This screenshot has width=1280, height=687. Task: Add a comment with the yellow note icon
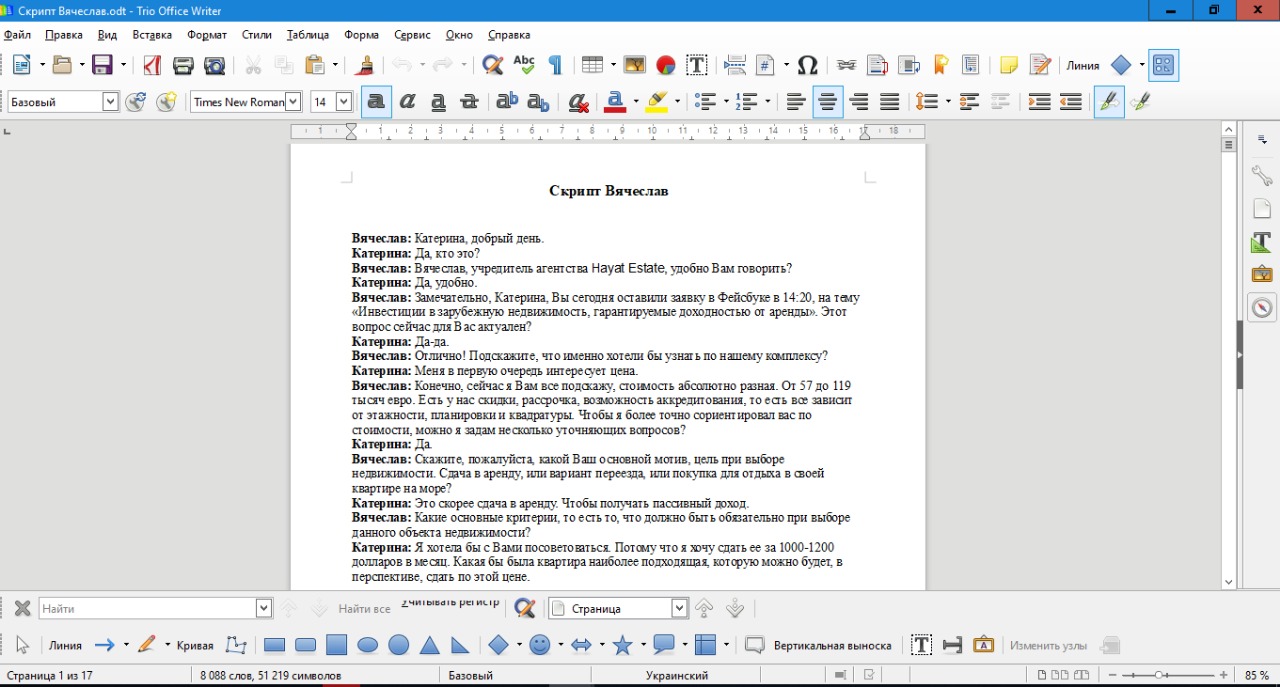click(1009, 66)
